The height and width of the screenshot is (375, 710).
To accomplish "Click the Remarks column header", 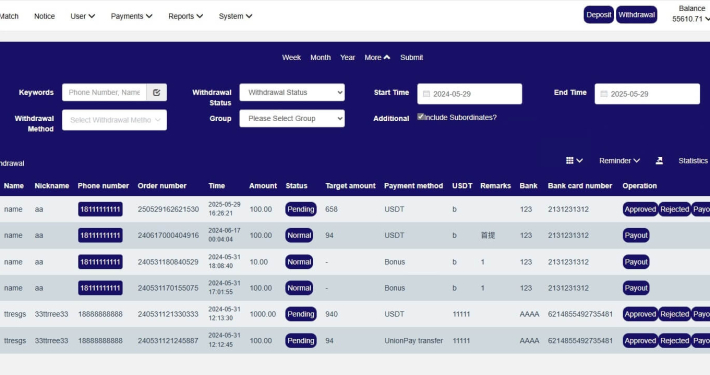I will (x=495, y=186).
